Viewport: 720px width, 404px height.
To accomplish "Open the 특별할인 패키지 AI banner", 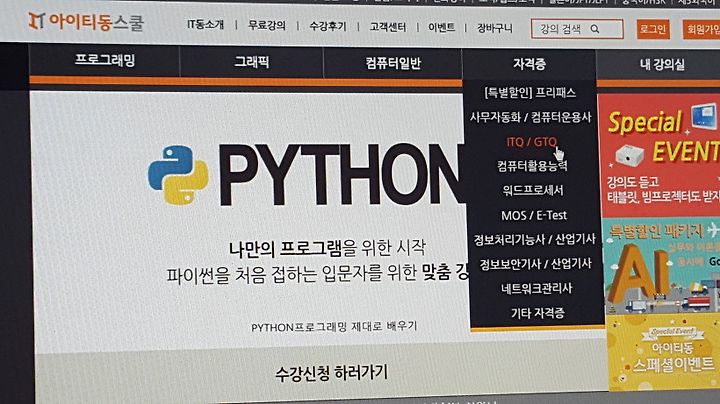I will click(x=661, y=266).
